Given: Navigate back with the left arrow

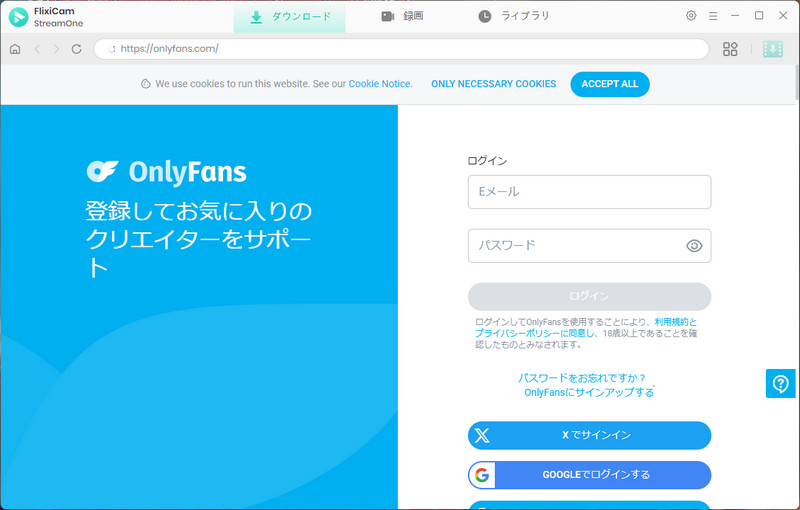Looking at the screenshot, I should point(37,49).
